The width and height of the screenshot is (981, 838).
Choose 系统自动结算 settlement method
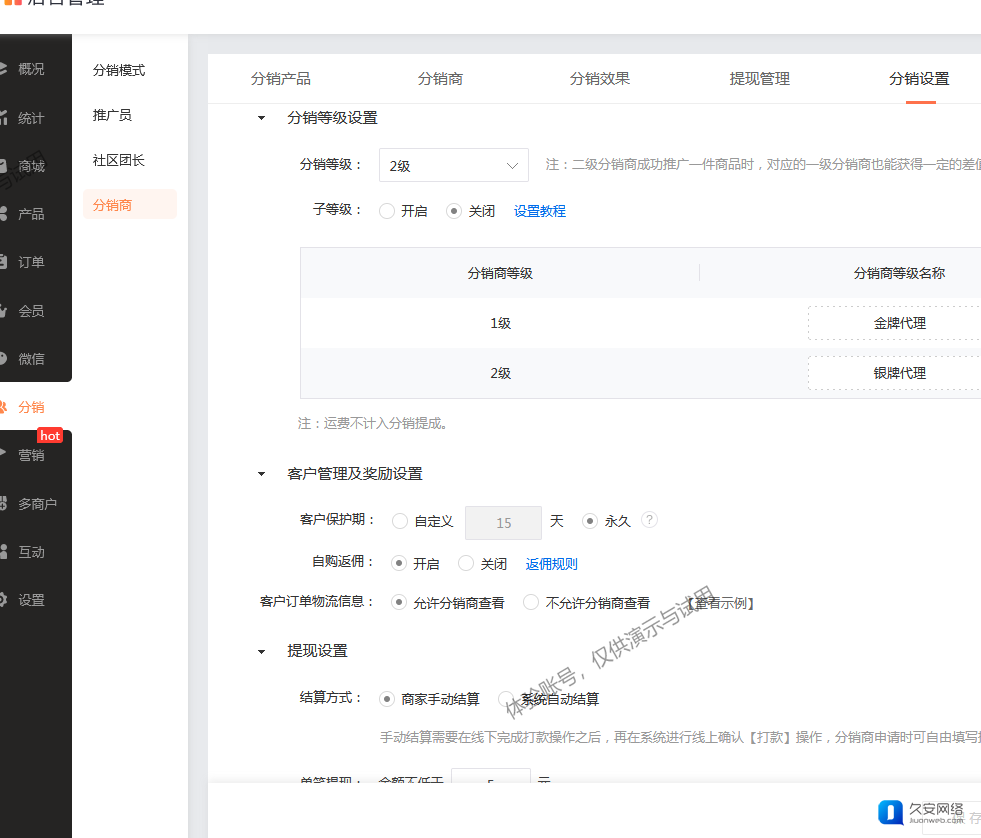click(x=506, y=699)
